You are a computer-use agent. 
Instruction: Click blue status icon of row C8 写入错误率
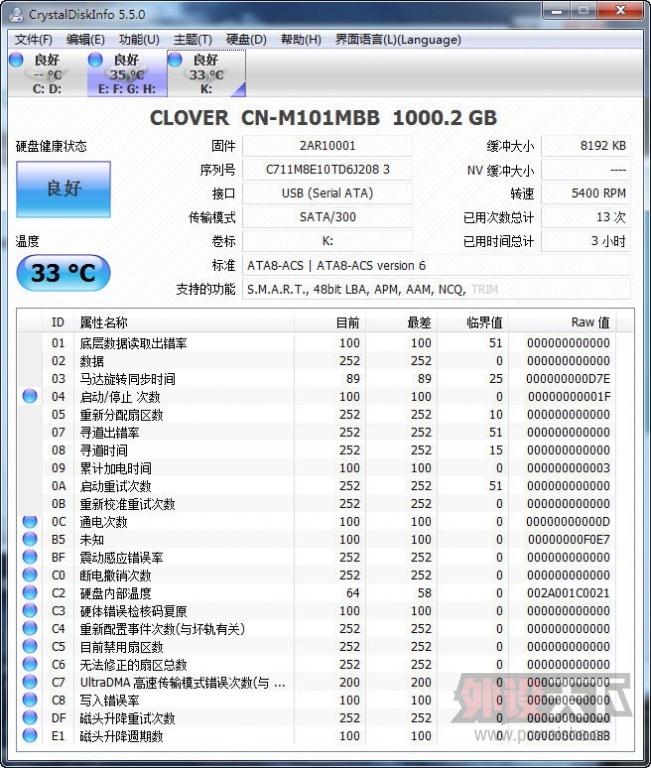[30, 700]
